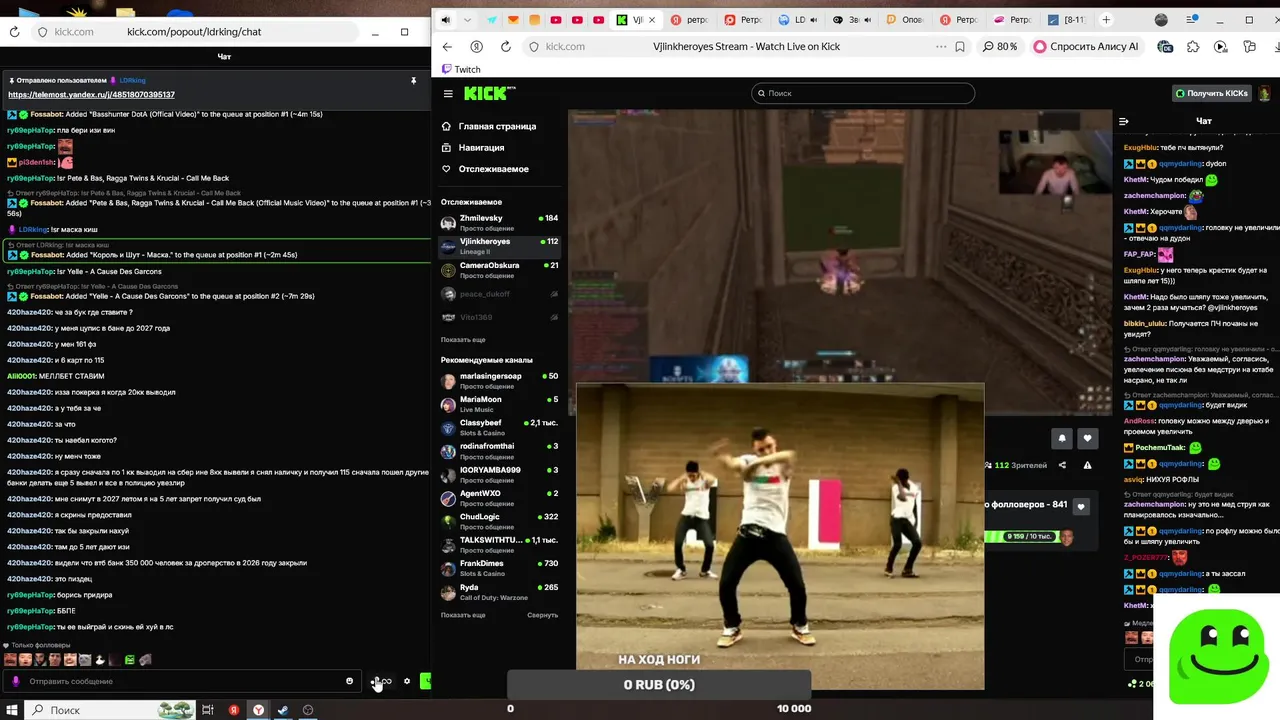
Task: Collapse the right chat panel arrow icon
Action: click(1124, 121)
